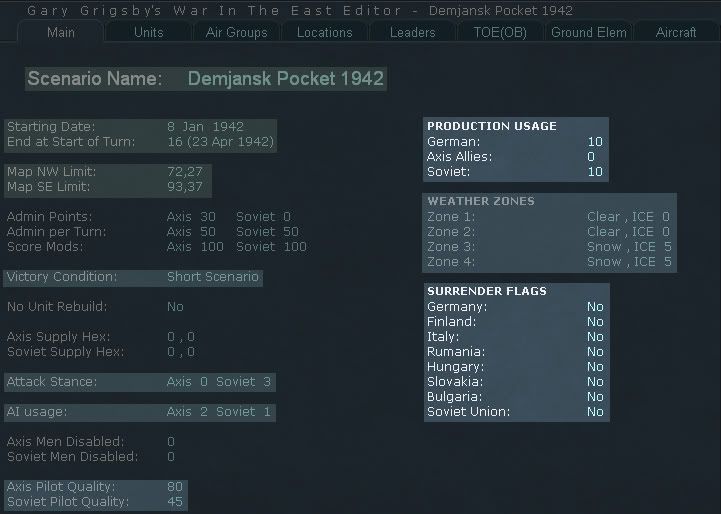Edit Axis Pilot Quality value 80
The image size is (721, 514).
(x=175, y=487)
